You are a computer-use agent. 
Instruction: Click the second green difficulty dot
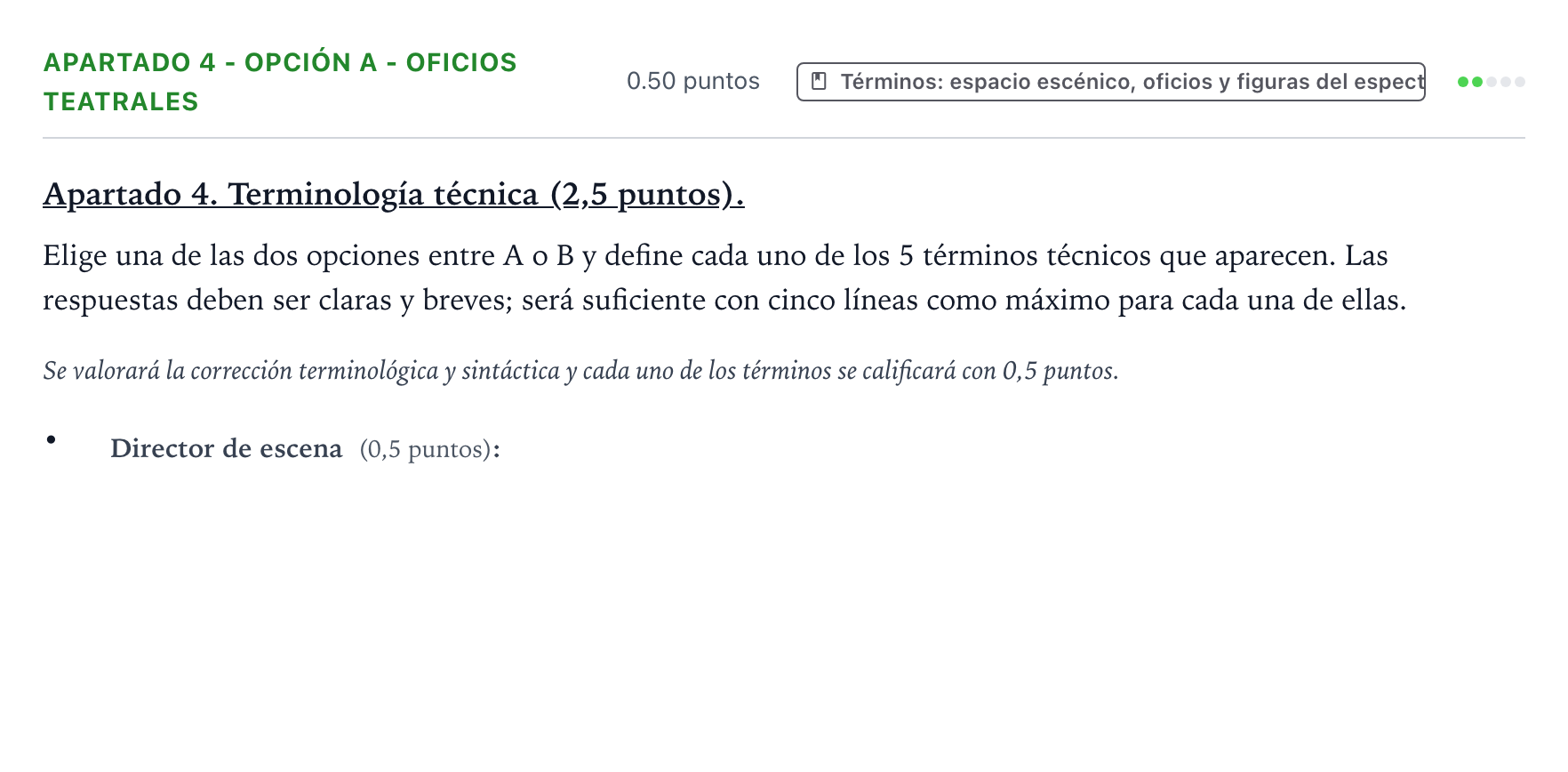1477,82
